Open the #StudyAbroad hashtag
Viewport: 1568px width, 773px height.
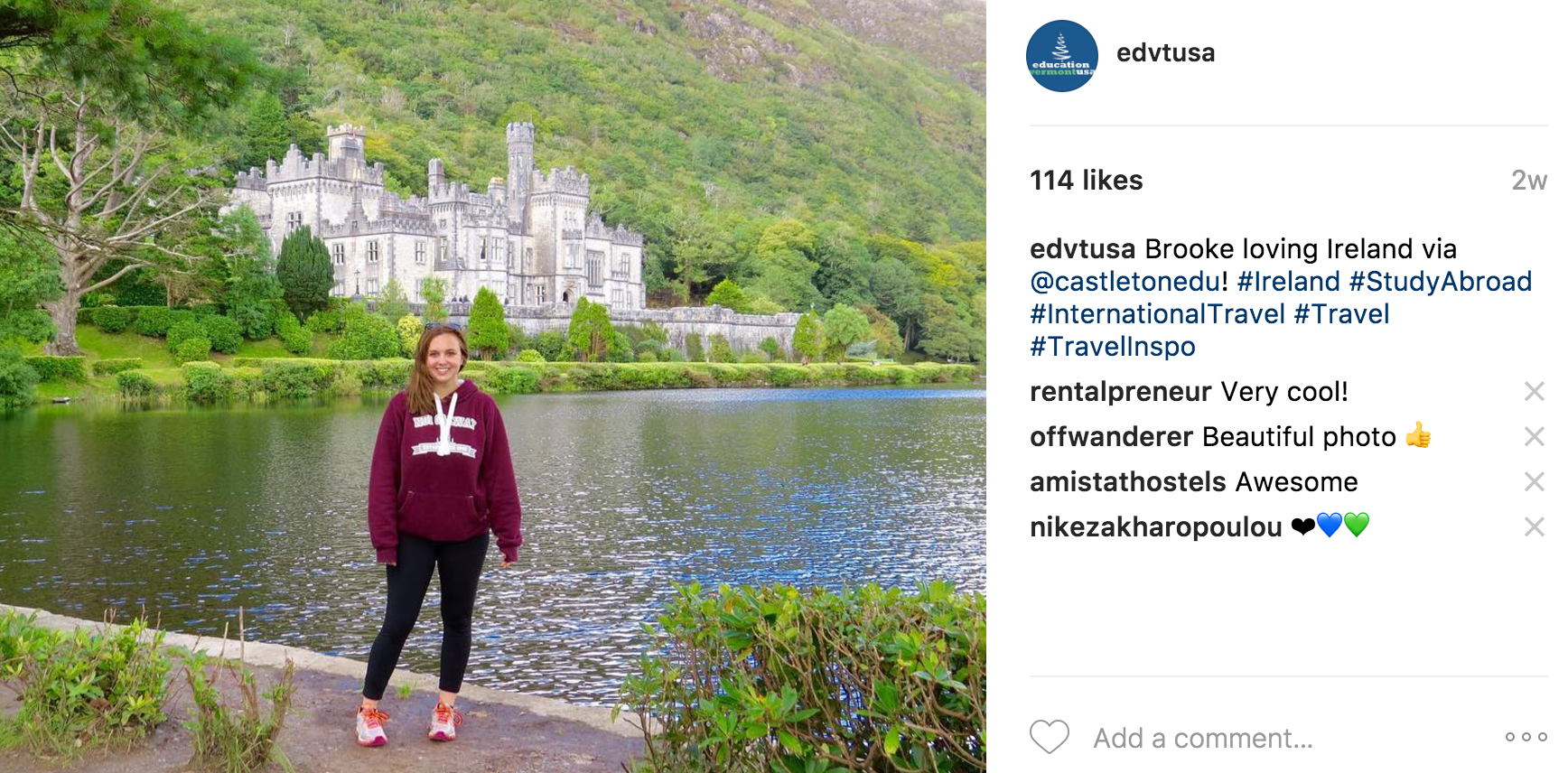tap(1441, 282)
